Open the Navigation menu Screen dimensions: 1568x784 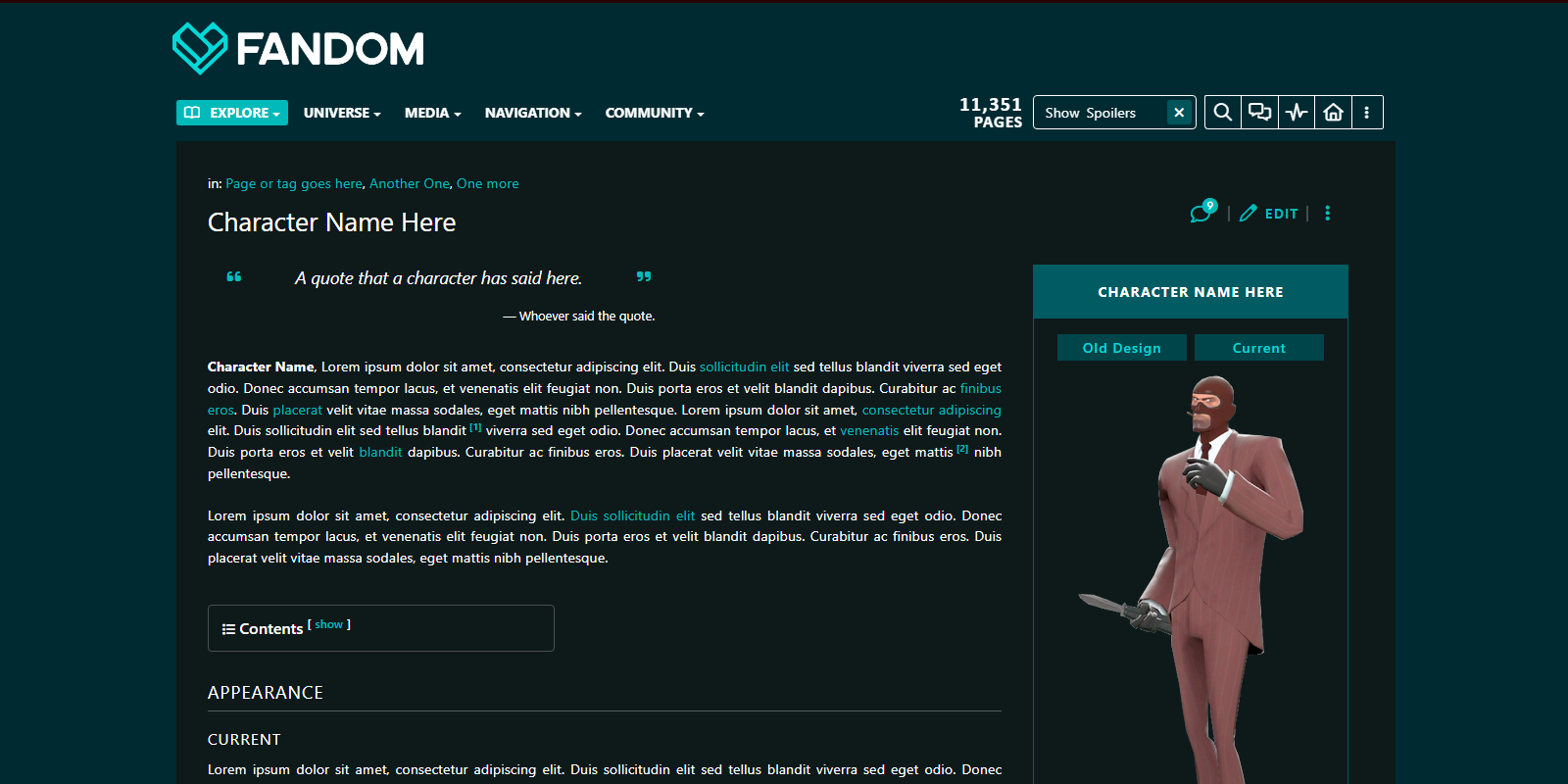533,113
